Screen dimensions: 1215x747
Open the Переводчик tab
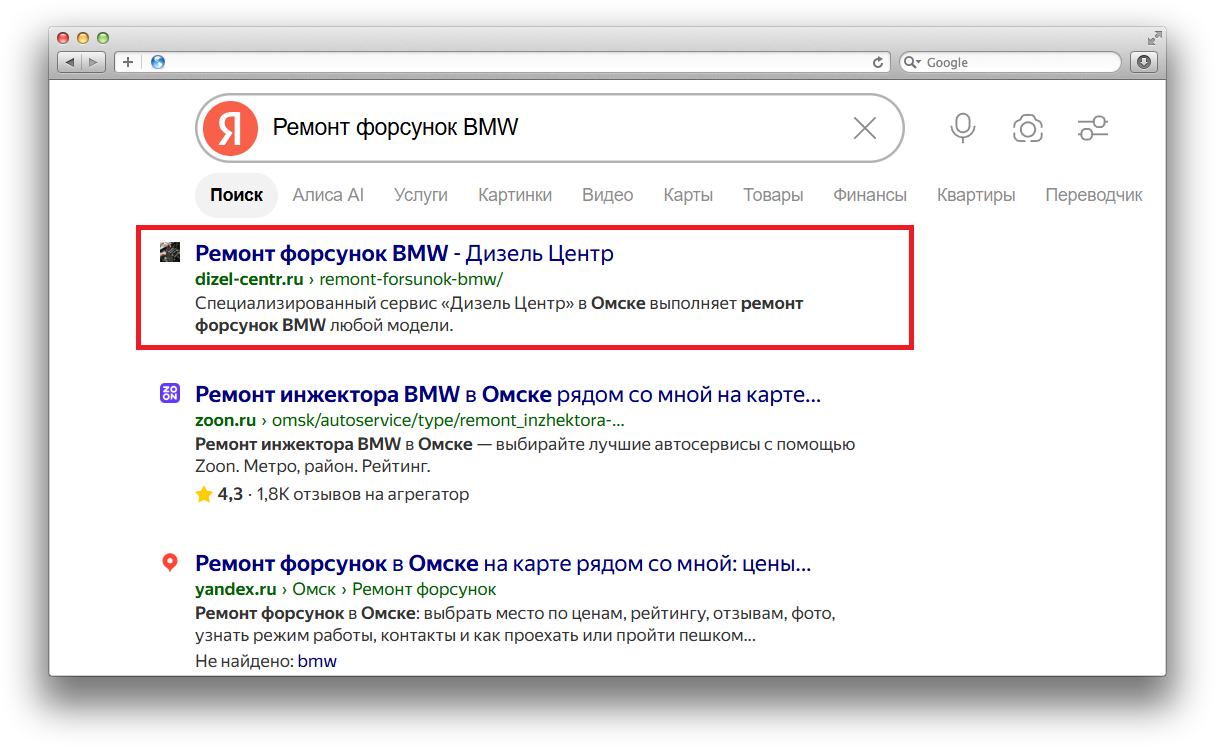tap(1094, 195)
